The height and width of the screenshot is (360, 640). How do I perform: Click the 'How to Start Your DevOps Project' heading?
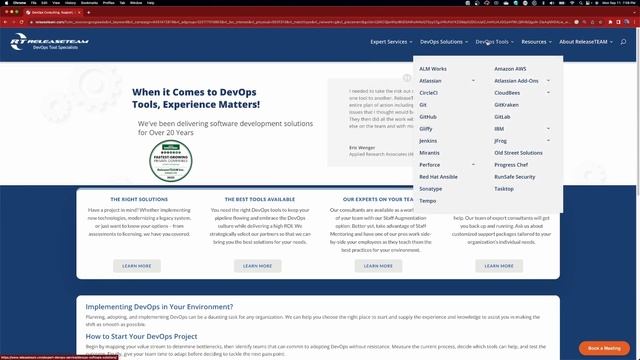(x=141, y=336)
